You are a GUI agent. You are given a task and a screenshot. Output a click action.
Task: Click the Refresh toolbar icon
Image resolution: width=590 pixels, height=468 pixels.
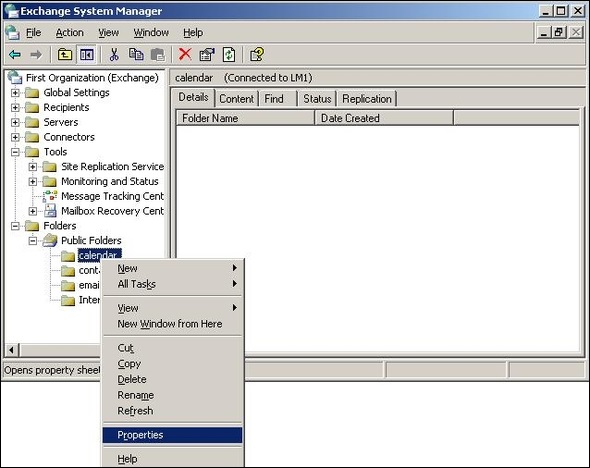pyautogui.click(x=229, y=55)
